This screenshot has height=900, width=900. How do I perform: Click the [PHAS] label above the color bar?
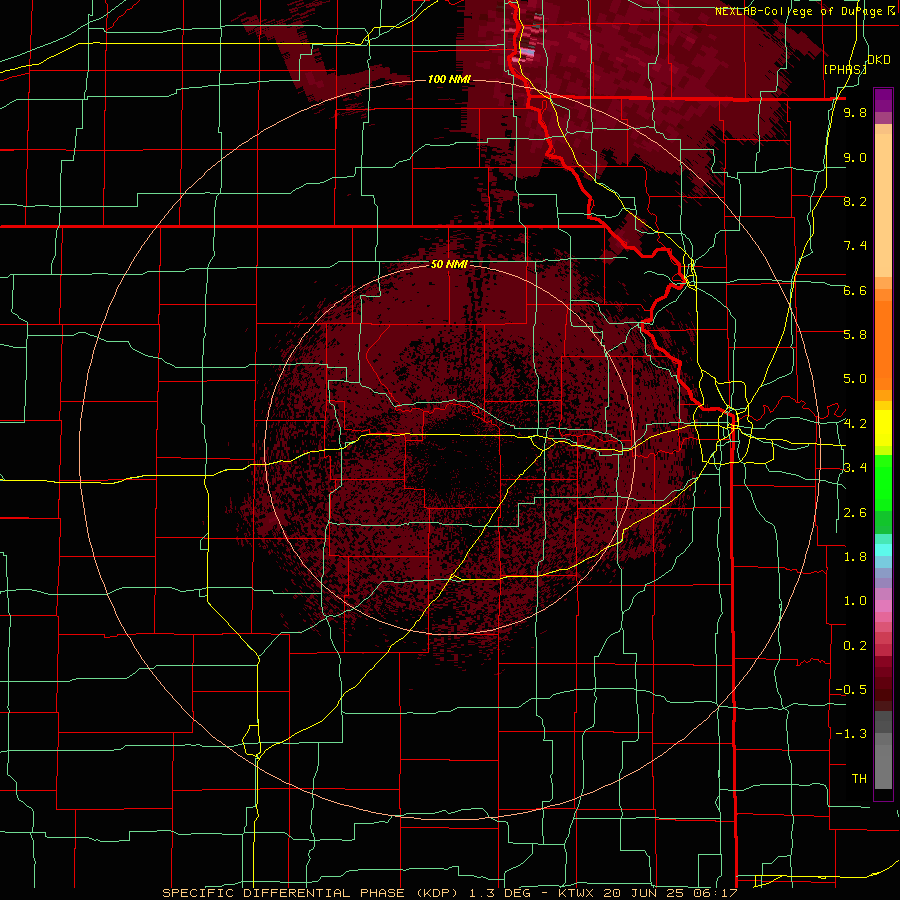pyautogui.click(x=845, y=69)
